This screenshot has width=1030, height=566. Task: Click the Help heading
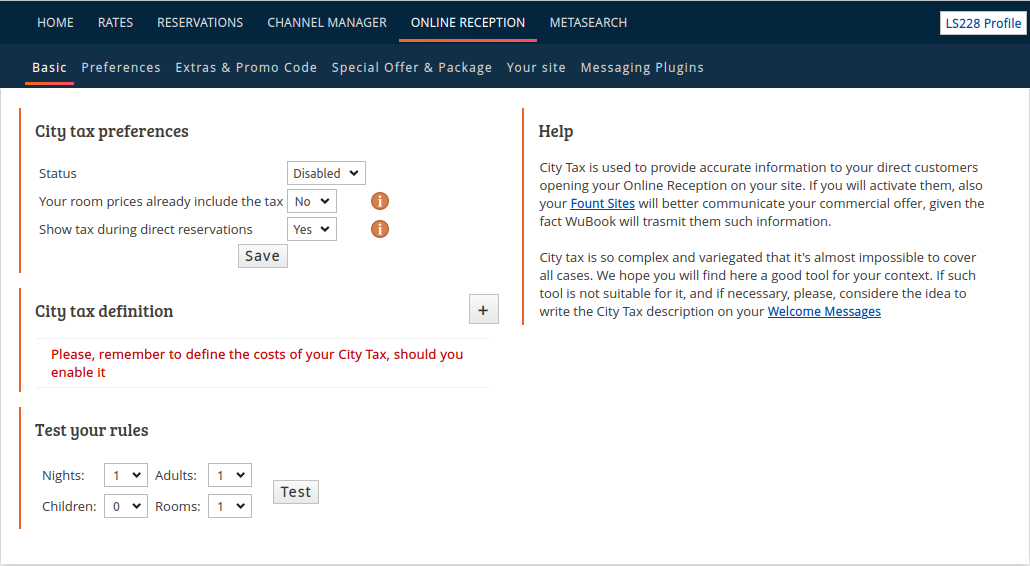pyautogui.click(x=556, y=131)
